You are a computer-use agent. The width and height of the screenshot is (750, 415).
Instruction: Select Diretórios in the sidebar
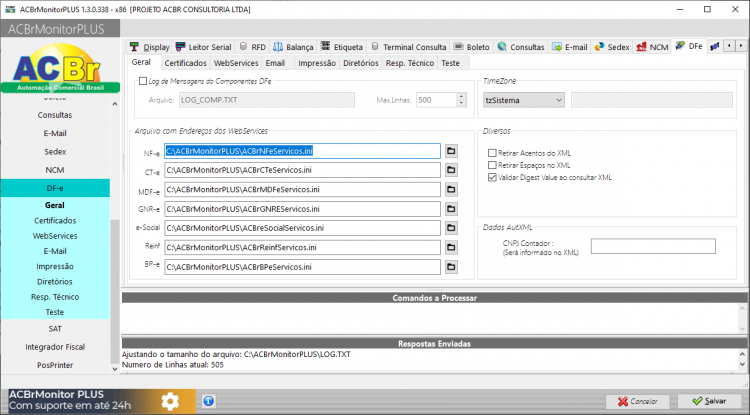[55, 282]
